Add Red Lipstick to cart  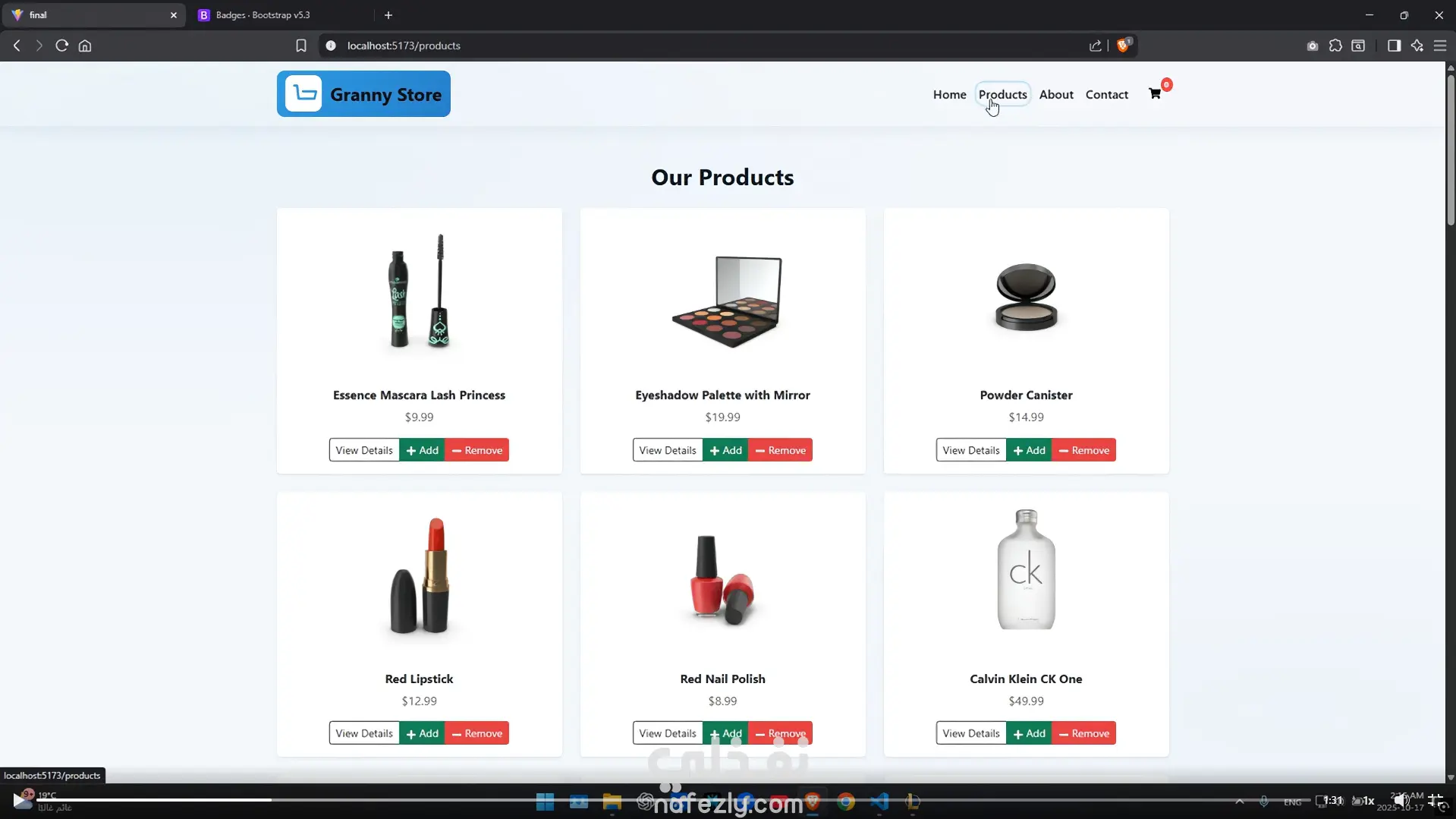click(423, 733)
